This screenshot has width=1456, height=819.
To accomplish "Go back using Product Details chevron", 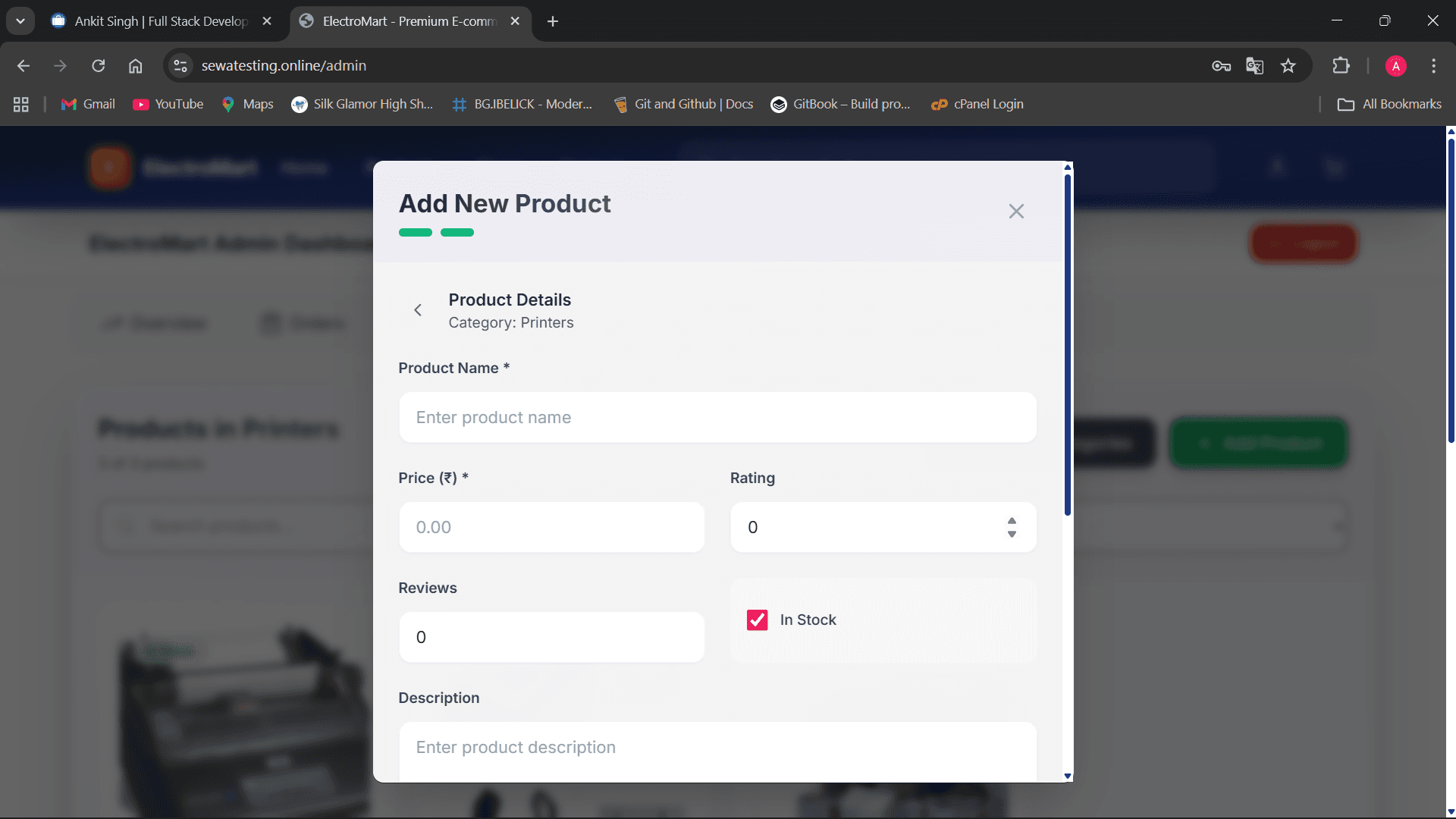I will click(x=418, y=310).
